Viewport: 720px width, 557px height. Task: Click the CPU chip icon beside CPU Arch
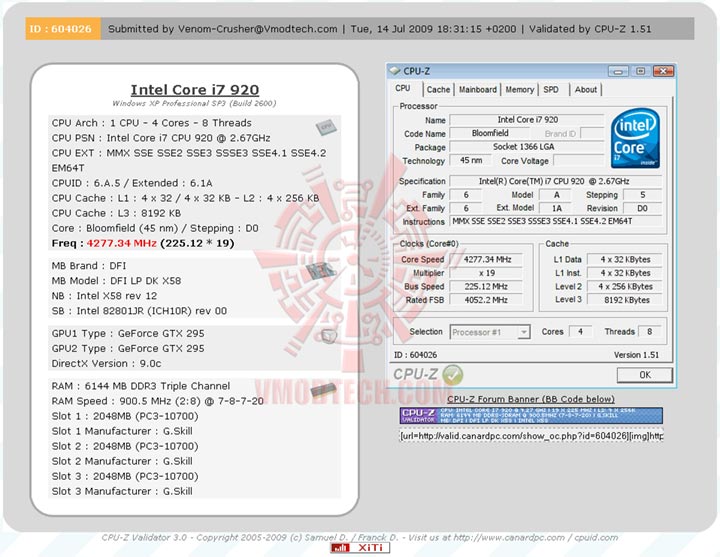point(326,127)
